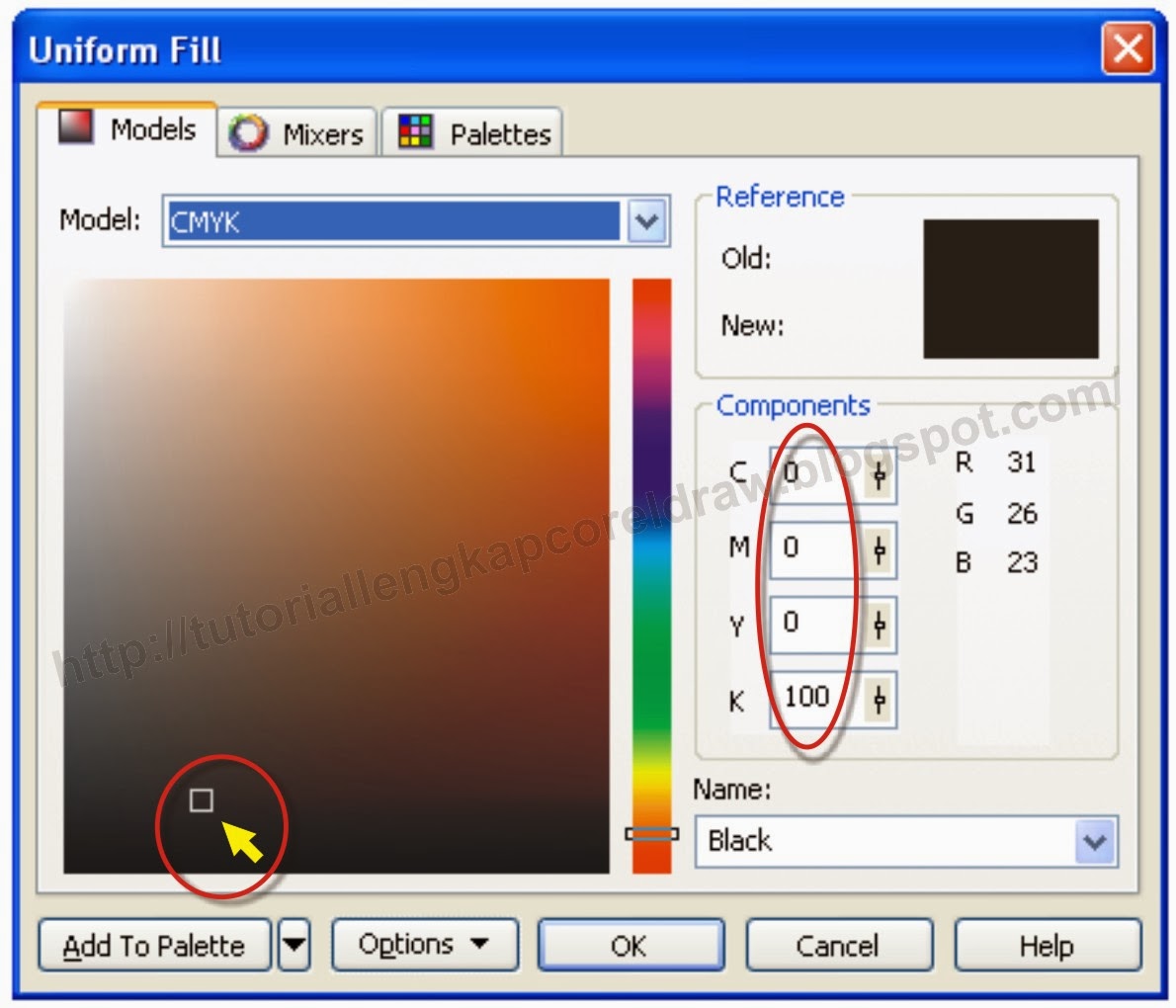
Task: Click OK to apply the fill
Action: [630, 946]
